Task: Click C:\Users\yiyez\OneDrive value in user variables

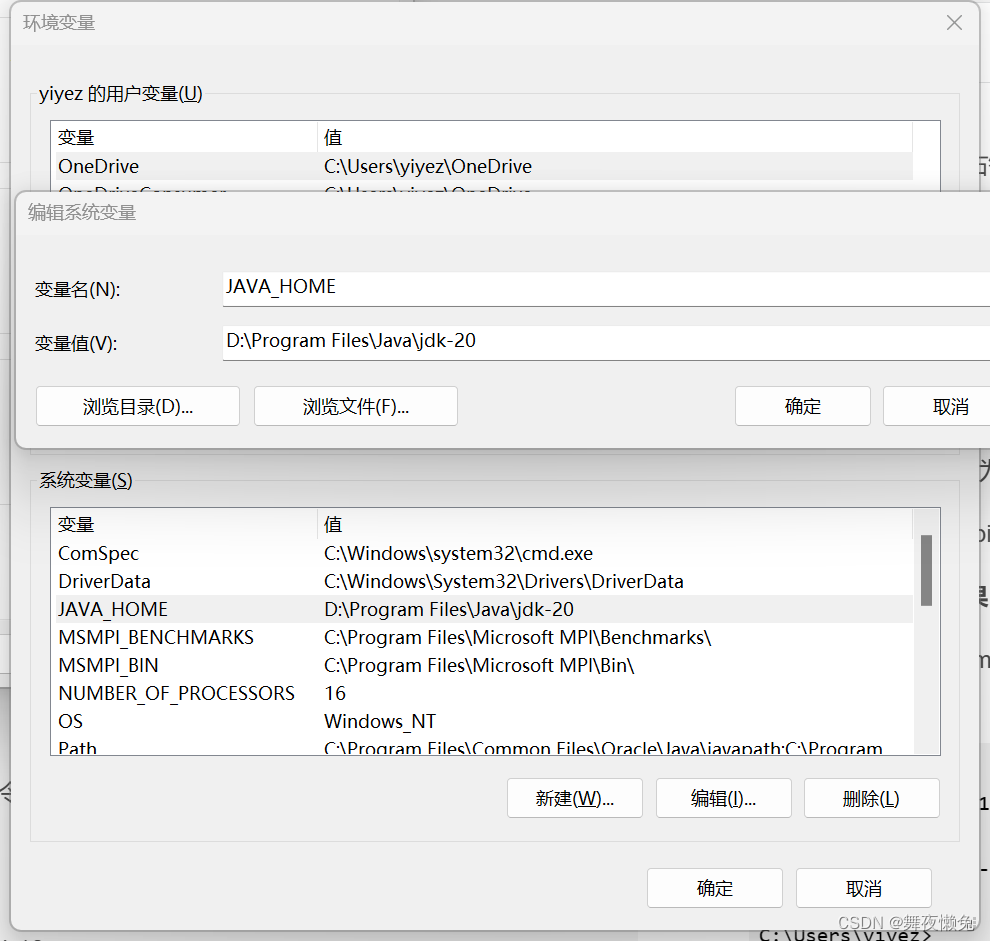Action: [428, 166]
